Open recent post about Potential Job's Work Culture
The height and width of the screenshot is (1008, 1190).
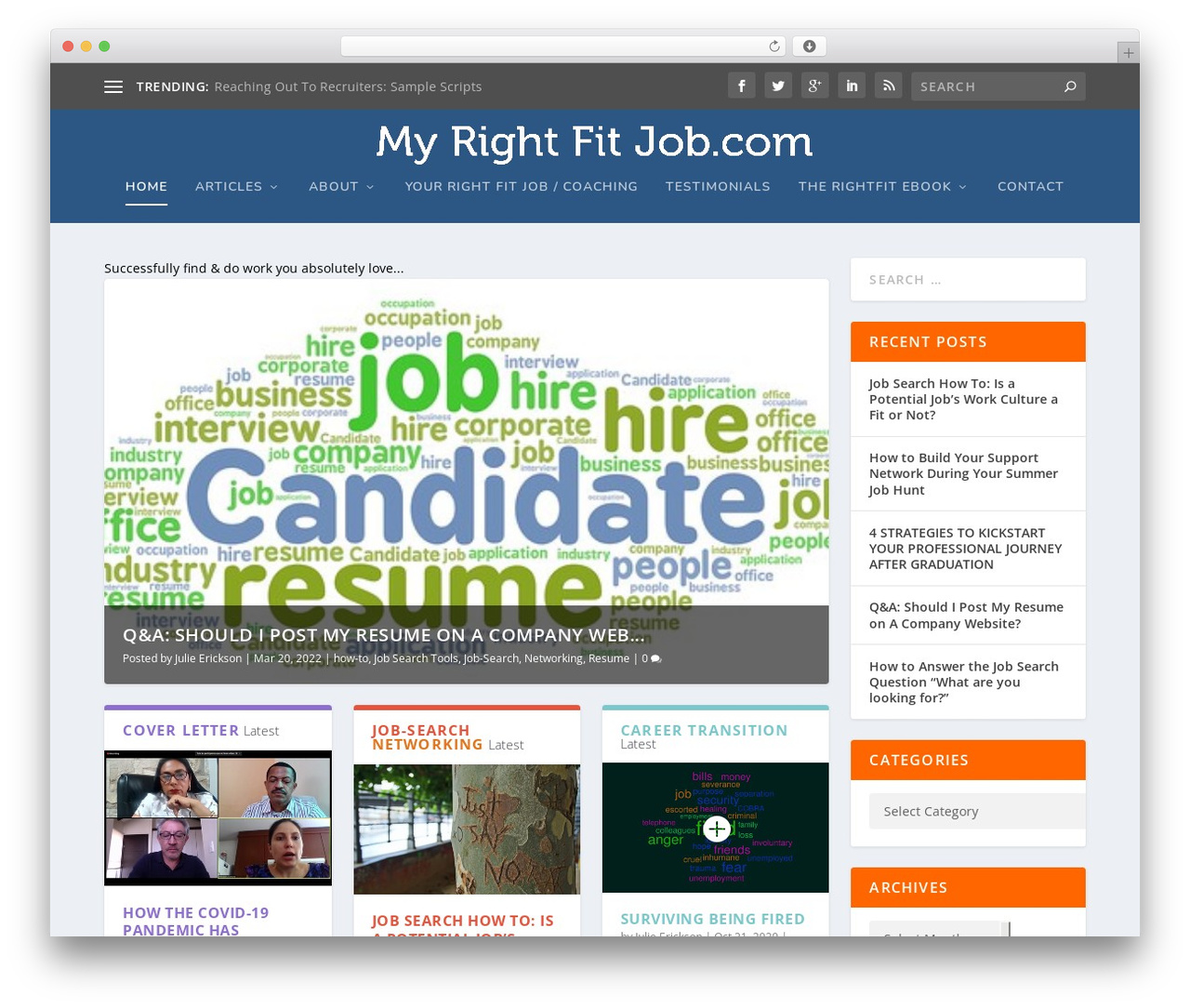(x=963, y=399)
